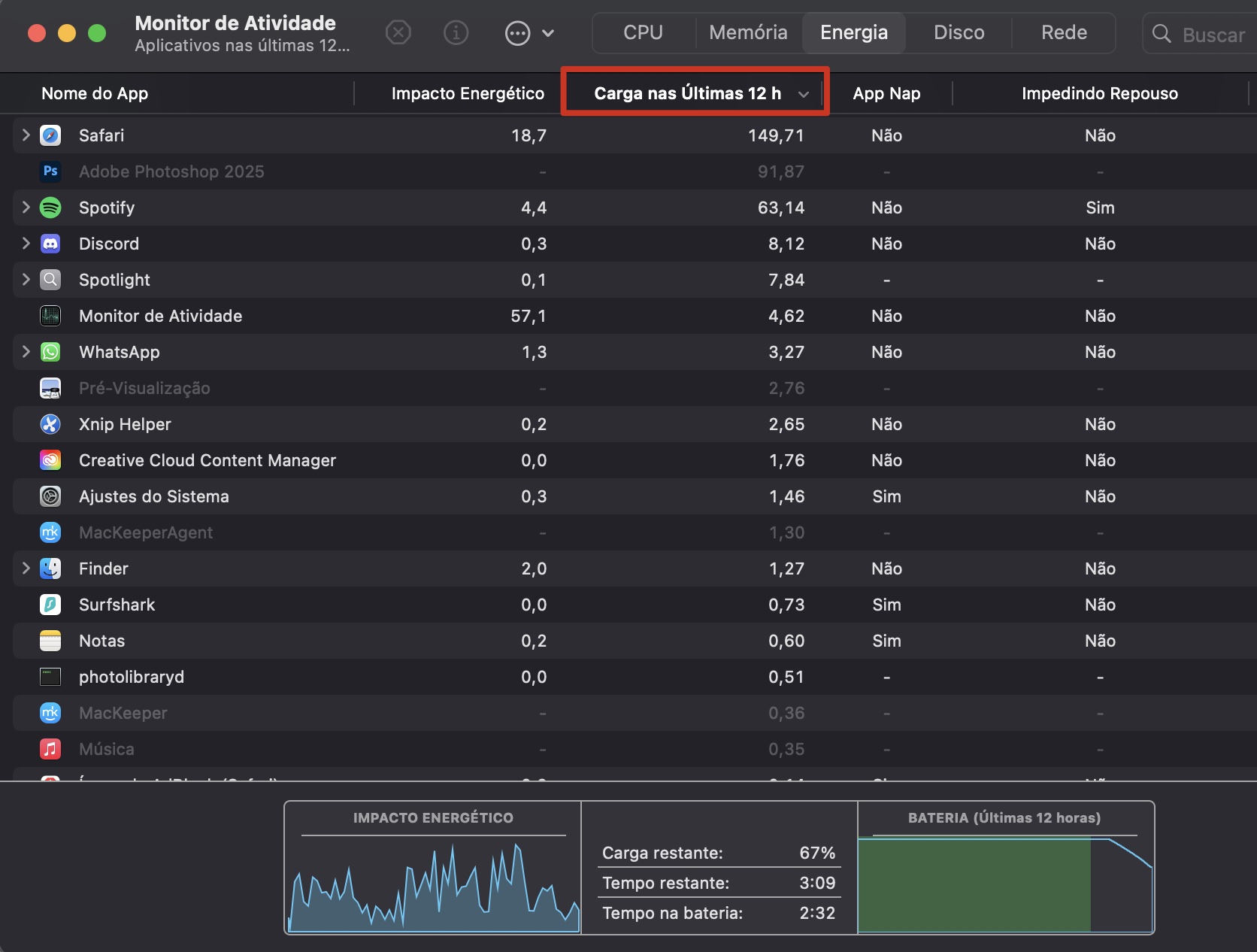The height and width of the screenshot is (952, 1257).
Task: Click the Surfshark app icon
Action: [50, 605]
